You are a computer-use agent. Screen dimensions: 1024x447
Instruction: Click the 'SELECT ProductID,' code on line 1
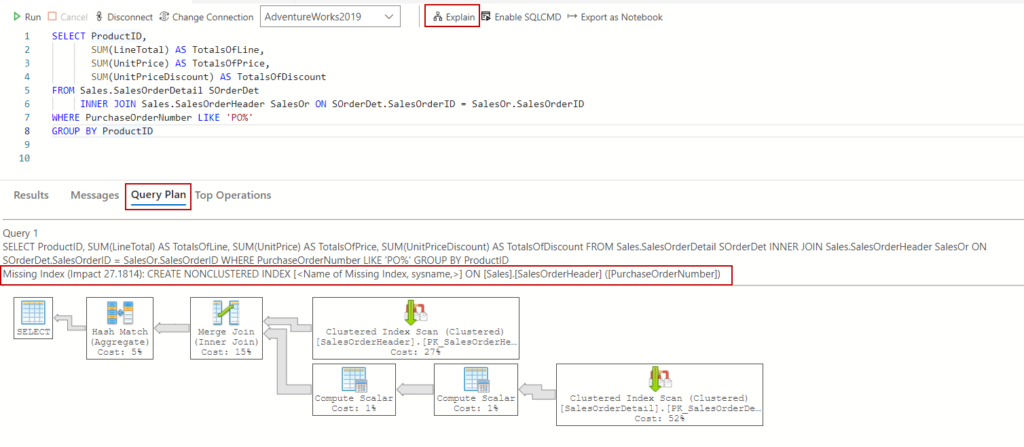tap(97, 35)
